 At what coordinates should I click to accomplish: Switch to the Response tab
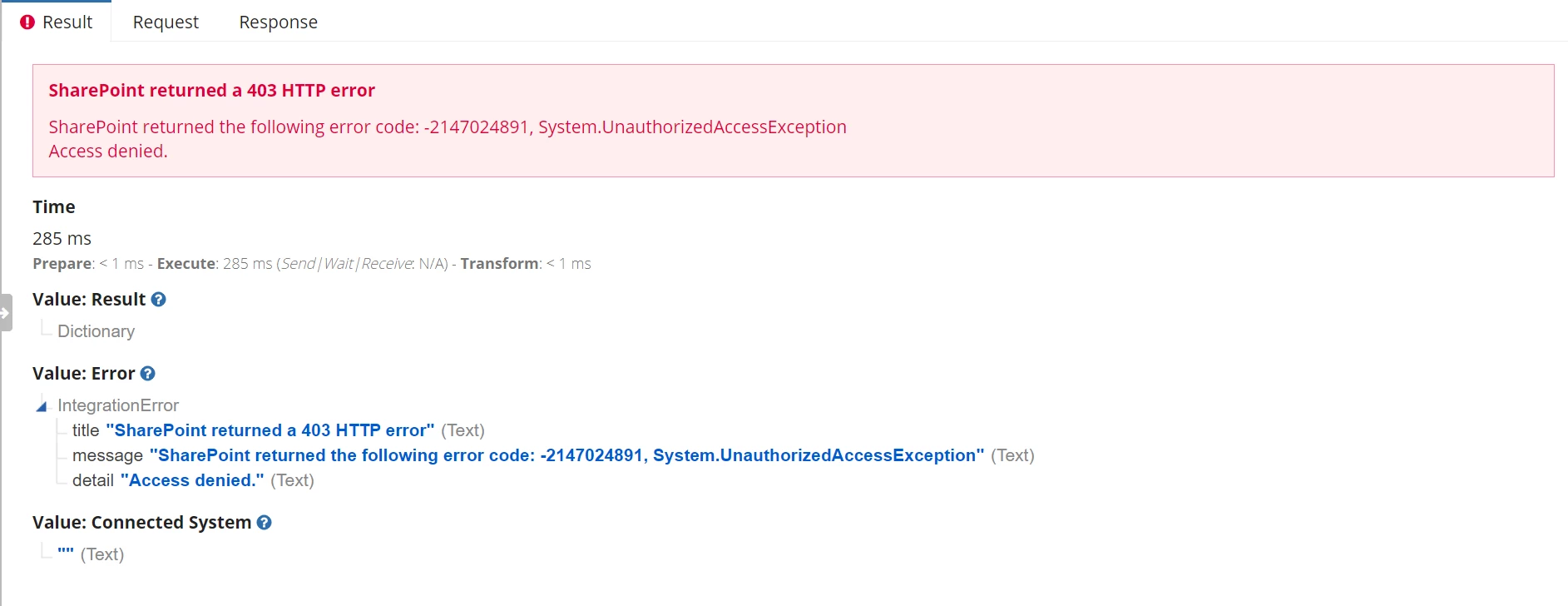click(x=279, y=22)
